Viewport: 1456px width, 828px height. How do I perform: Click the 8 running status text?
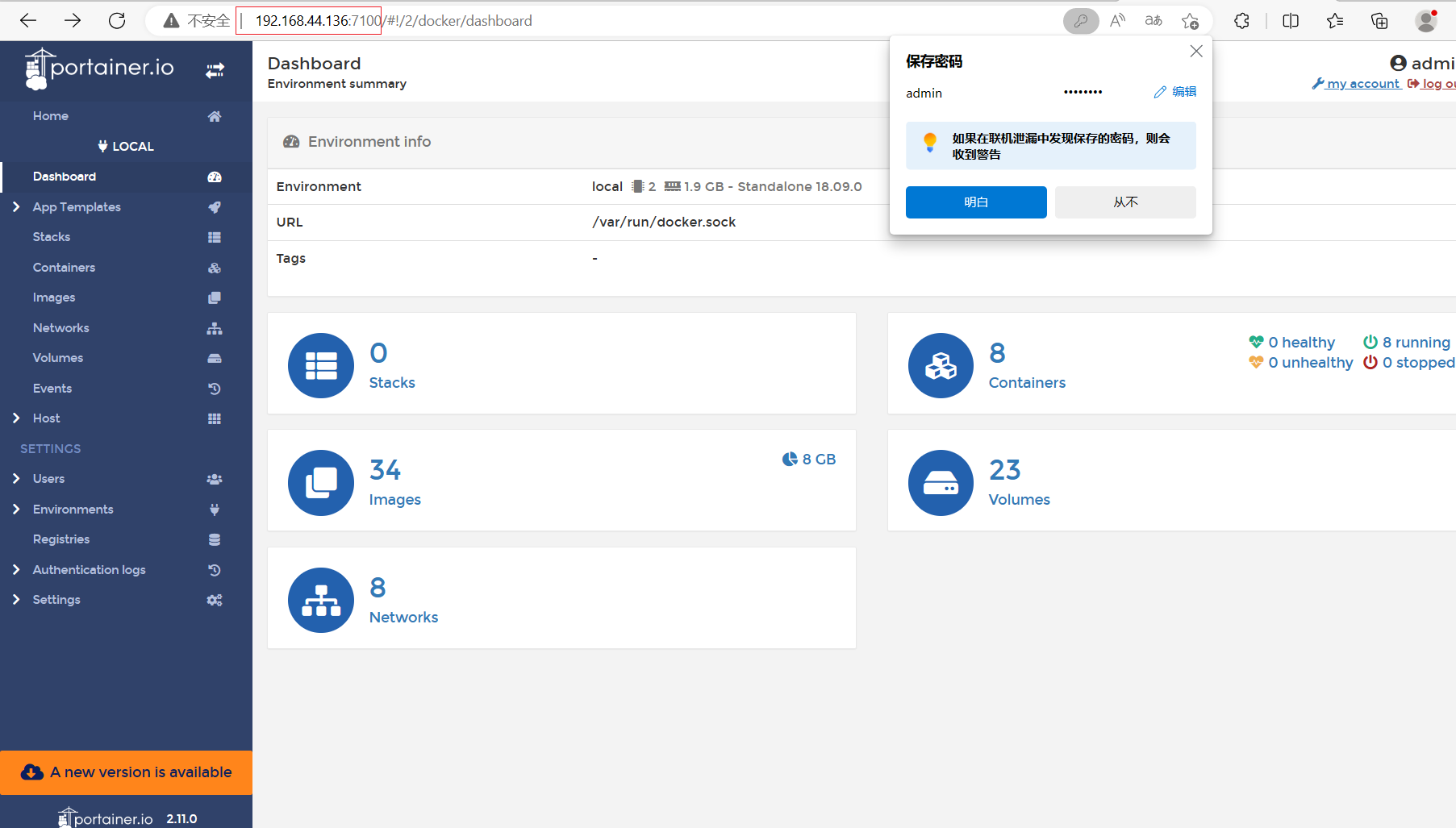point(1416,343)
